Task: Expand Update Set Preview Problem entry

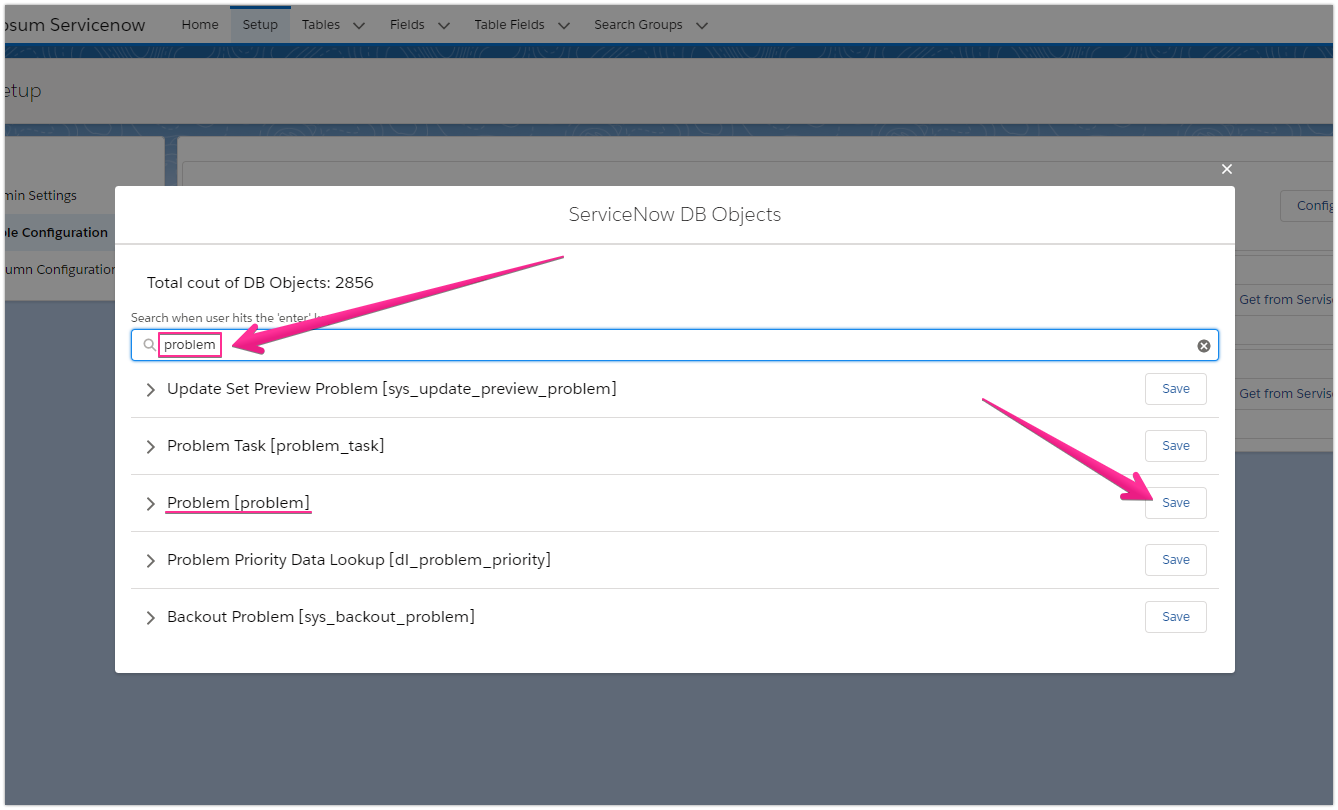Action: (x=150, y=389)
